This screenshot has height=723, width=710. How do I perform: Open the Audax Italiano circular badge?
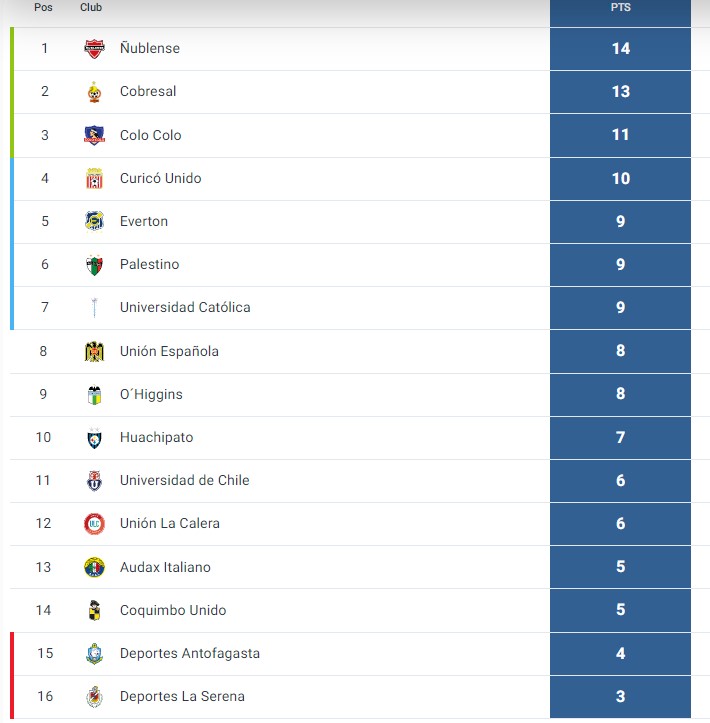point(95,567)
